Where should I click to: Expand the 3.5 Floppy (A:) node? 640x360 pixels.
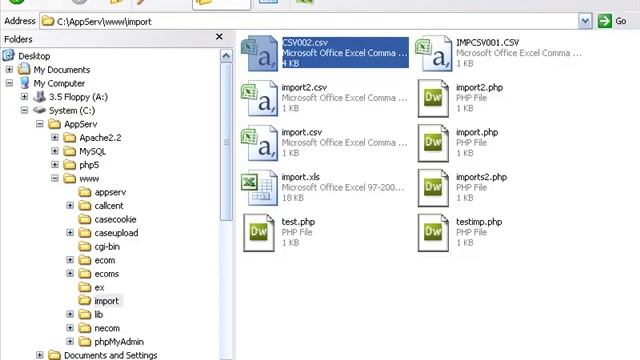[x=24, y=97]
